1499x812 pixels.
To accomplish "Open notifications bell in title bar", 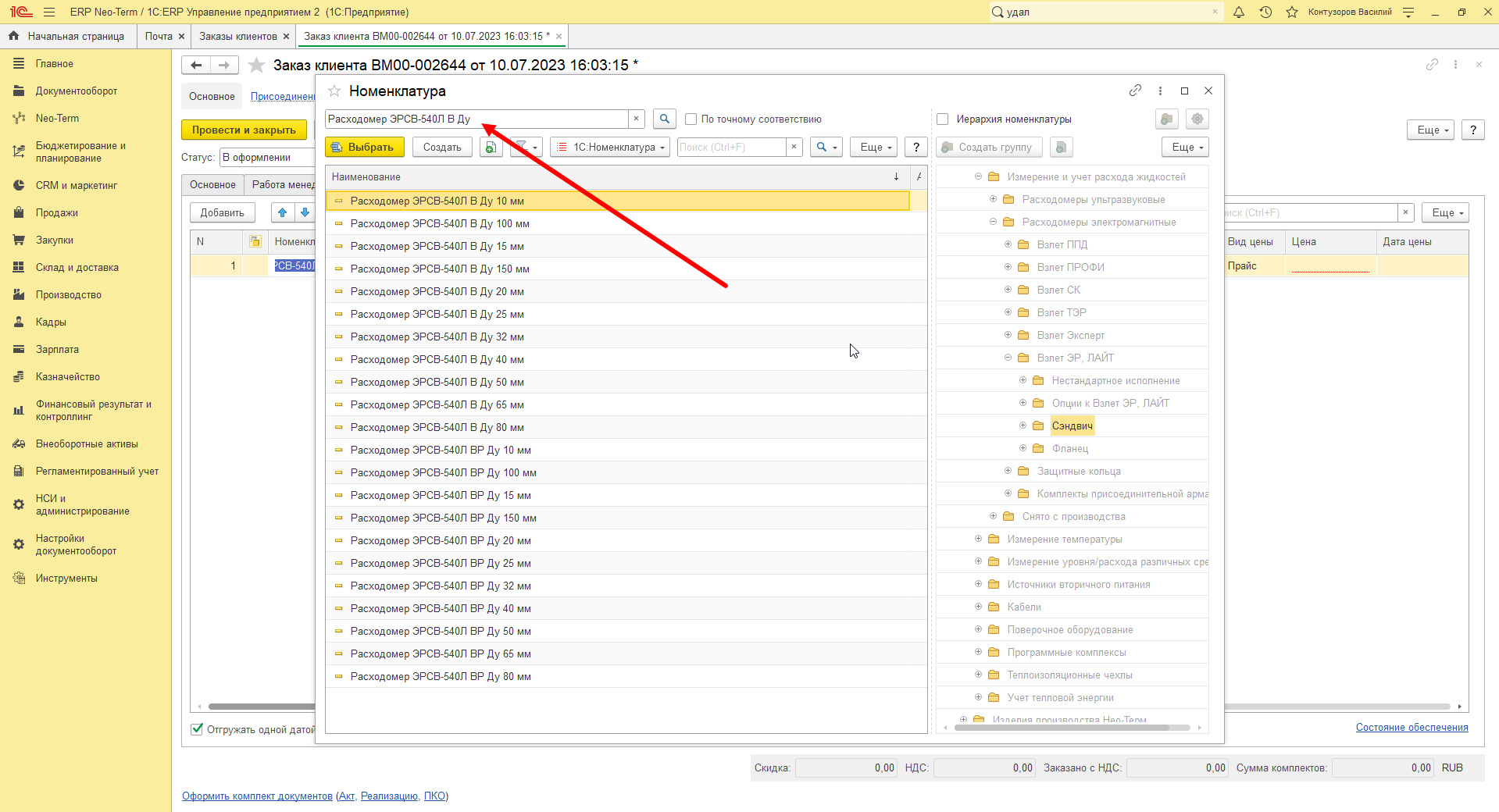I will click(1239, 12).
